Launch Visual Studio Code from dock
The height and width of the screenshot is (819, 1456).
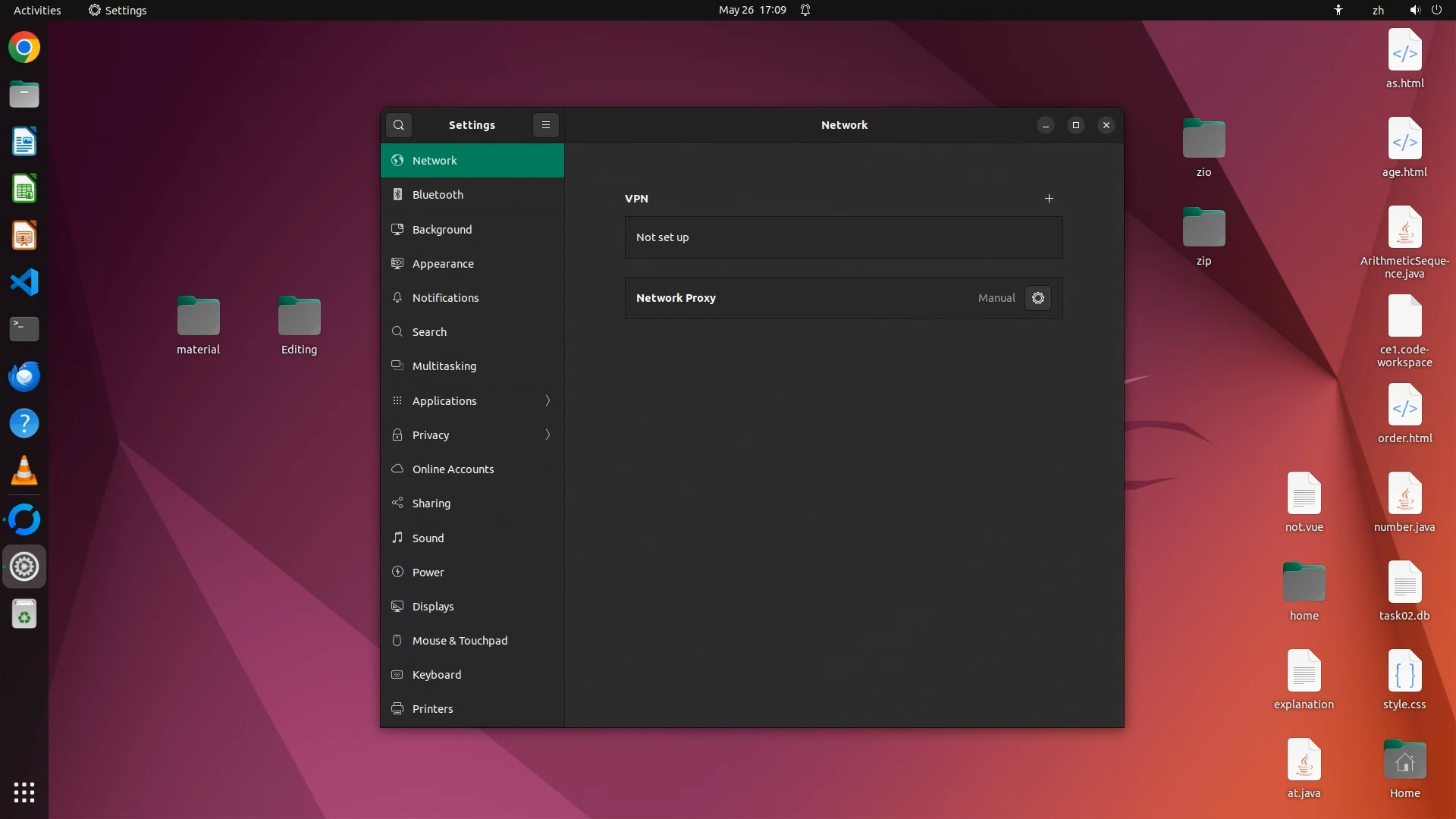tap(24, 283)
